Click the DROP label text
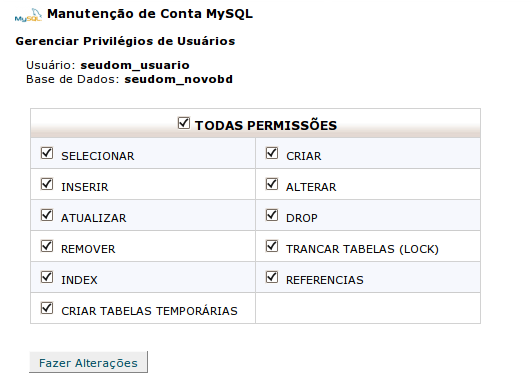The height and width of the screenshot is (389, 531). [x=302, y=218]
